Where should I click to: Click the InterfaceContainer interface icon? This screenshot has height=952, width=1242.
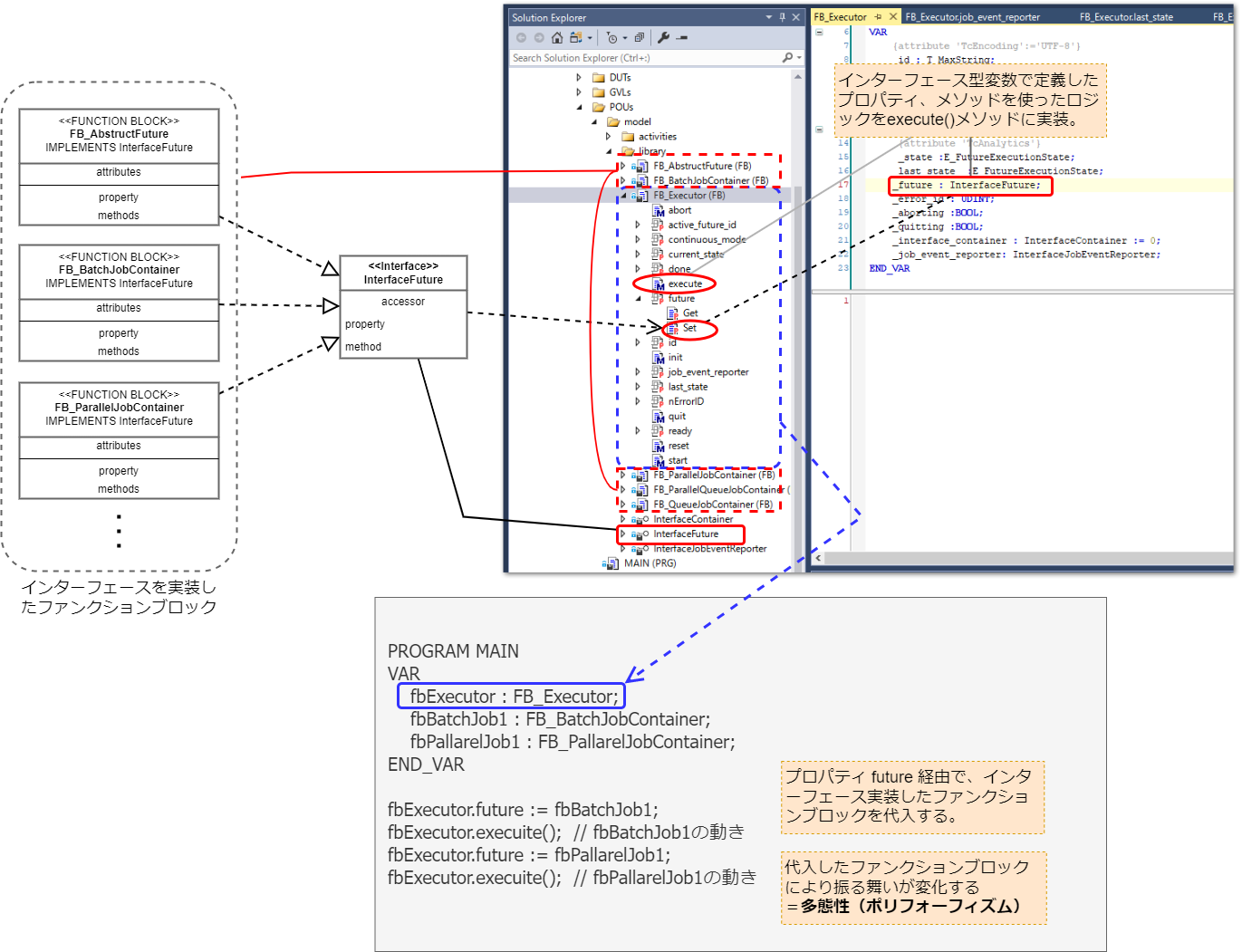640,520
